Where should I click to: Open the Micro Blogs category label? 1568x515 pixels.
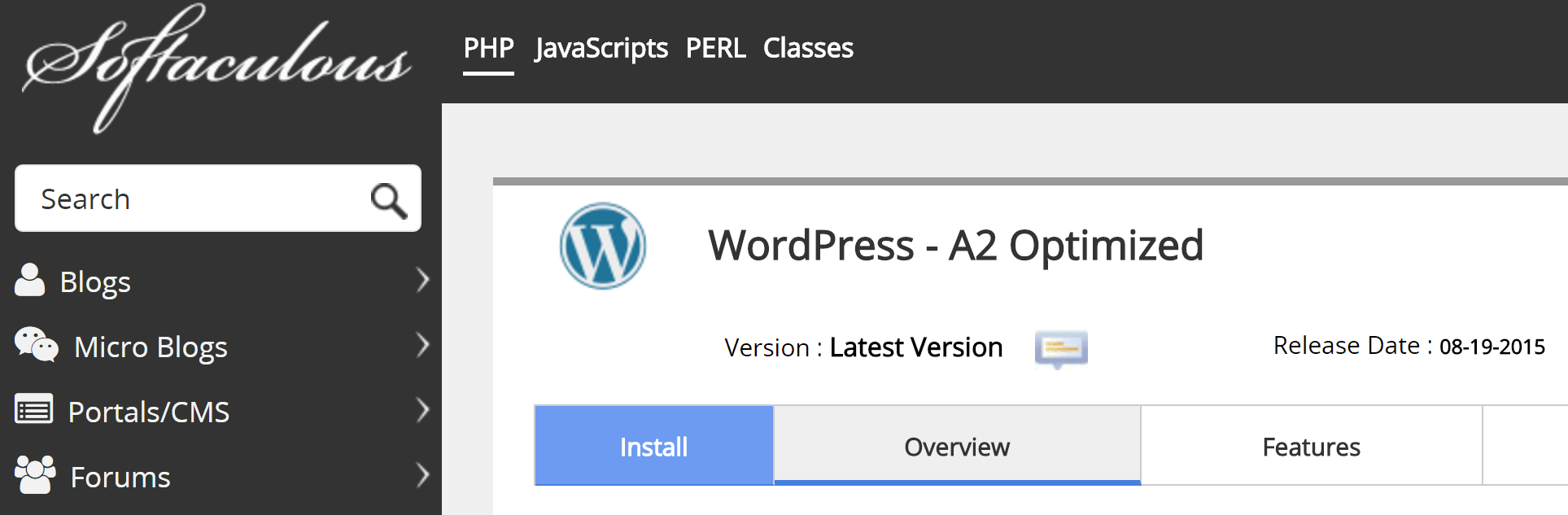tap(151, 347)
